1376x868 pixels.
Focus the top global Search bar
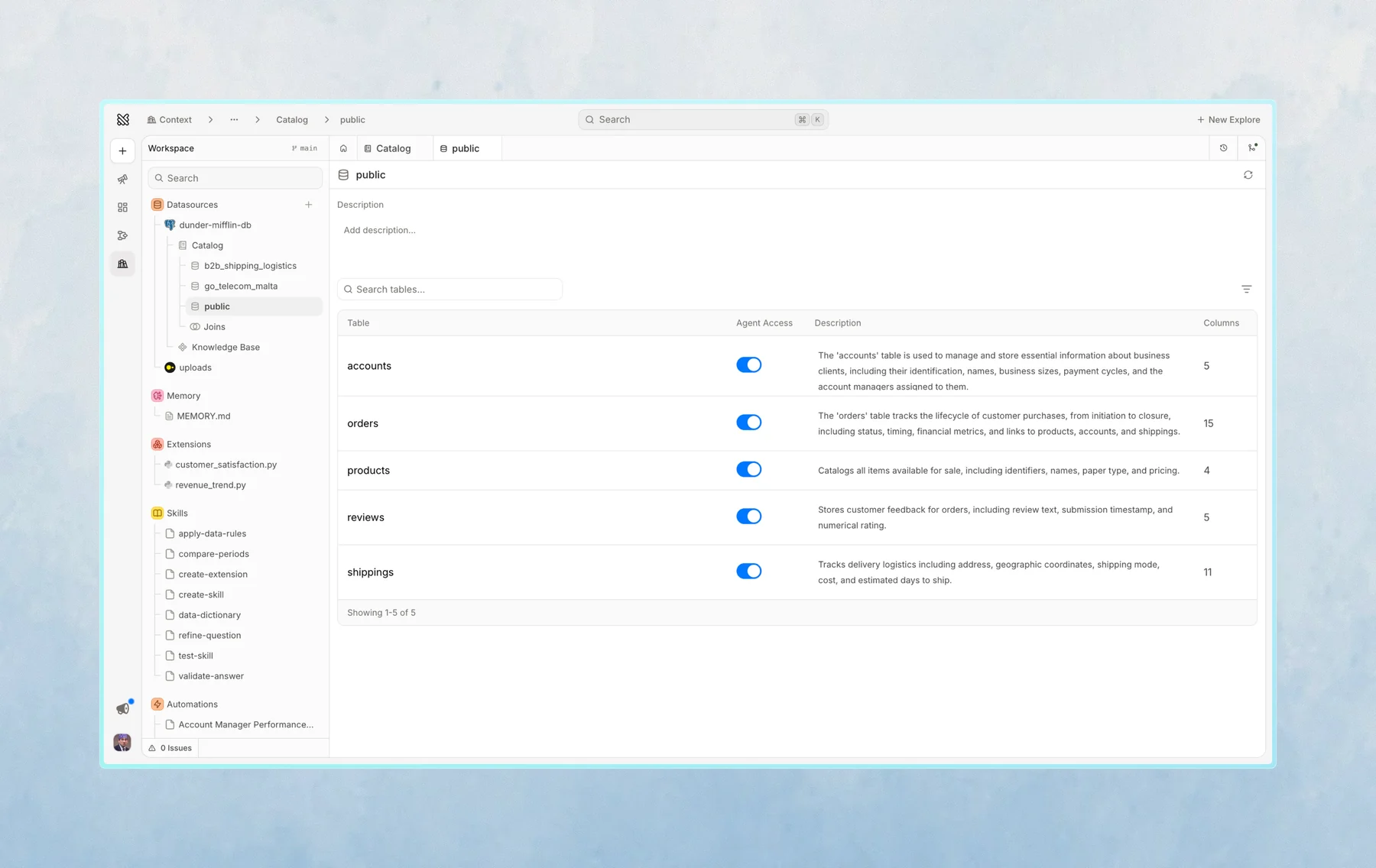(x=703, y=120)
